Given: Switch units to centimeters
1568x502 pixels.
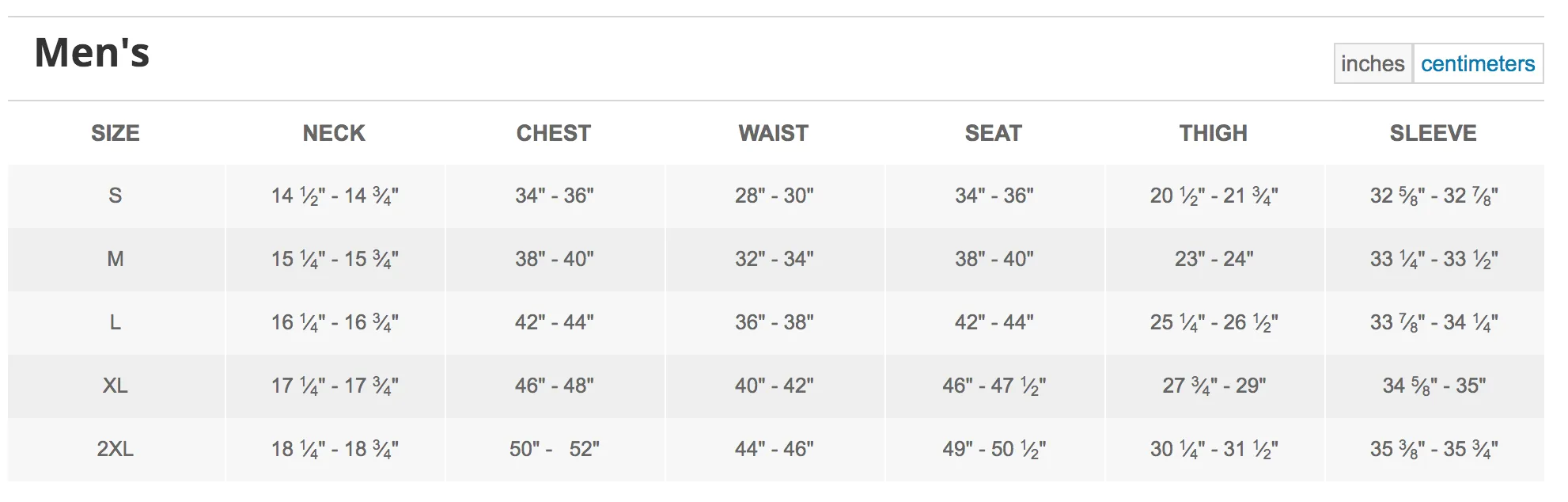Looking at the screenshot, I should [x=1477, y=63].
